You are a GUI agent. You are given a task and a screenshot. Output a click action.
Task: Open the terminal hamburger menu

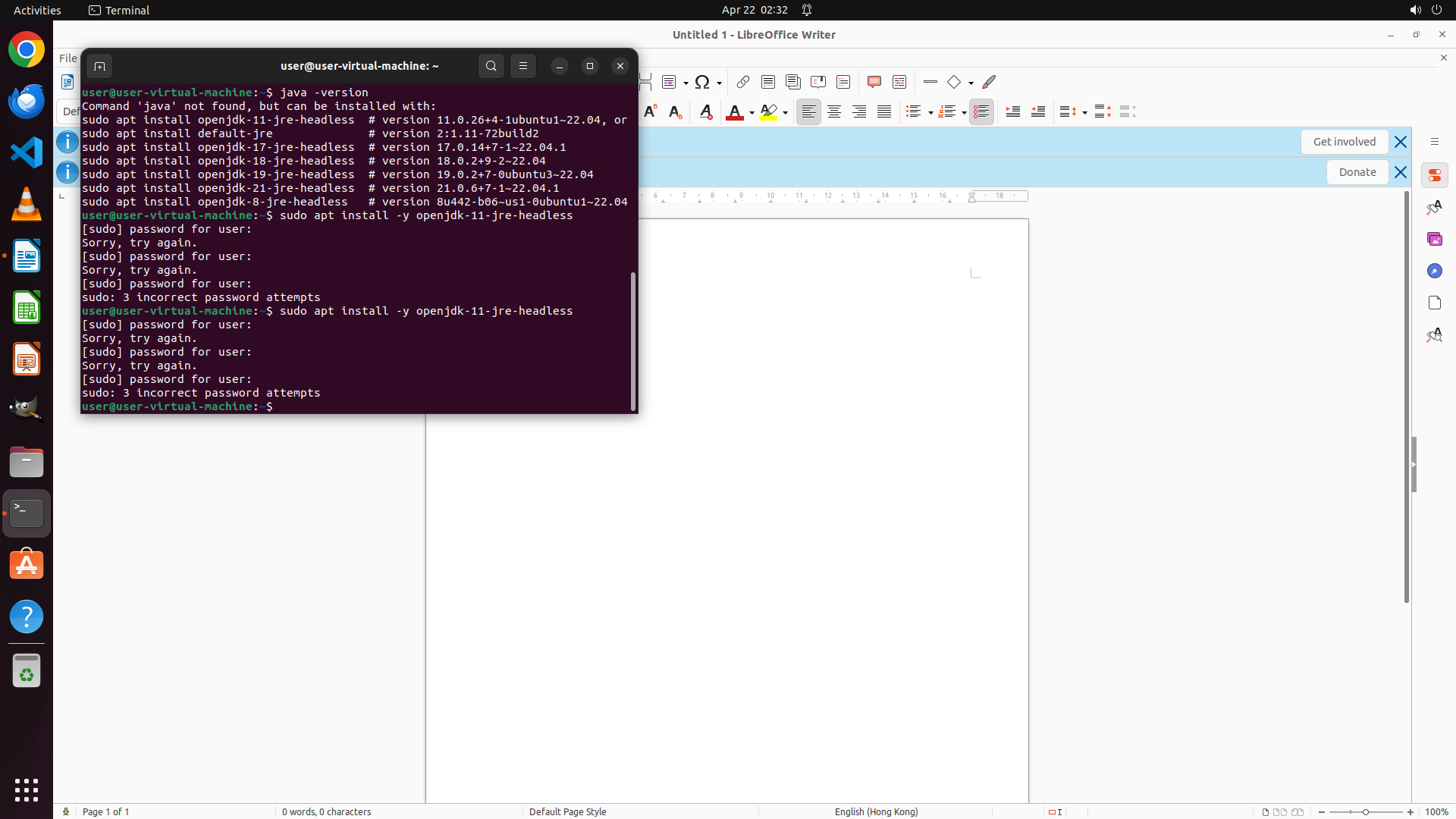522,66
